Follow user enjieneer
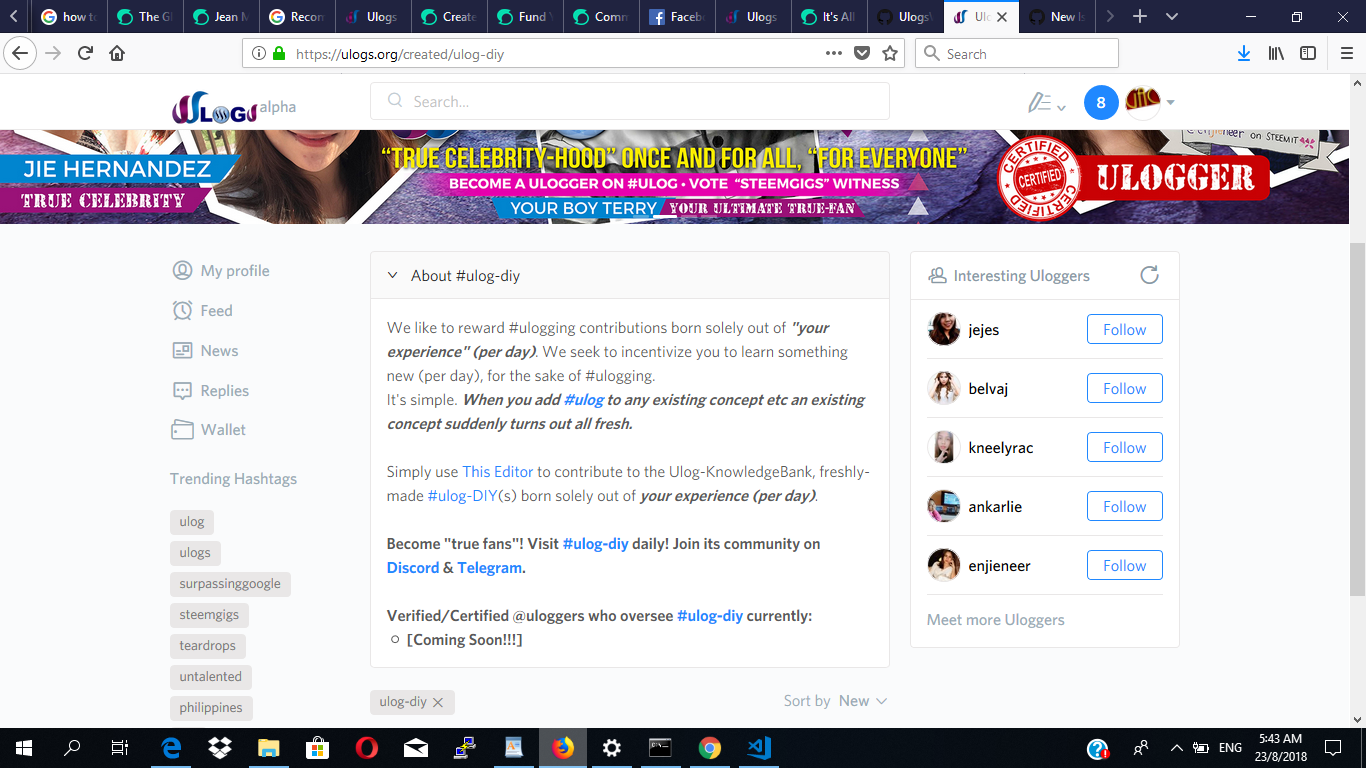Image resolution: width=1366 pixels, height=768 pixels. pos(1124,566)
